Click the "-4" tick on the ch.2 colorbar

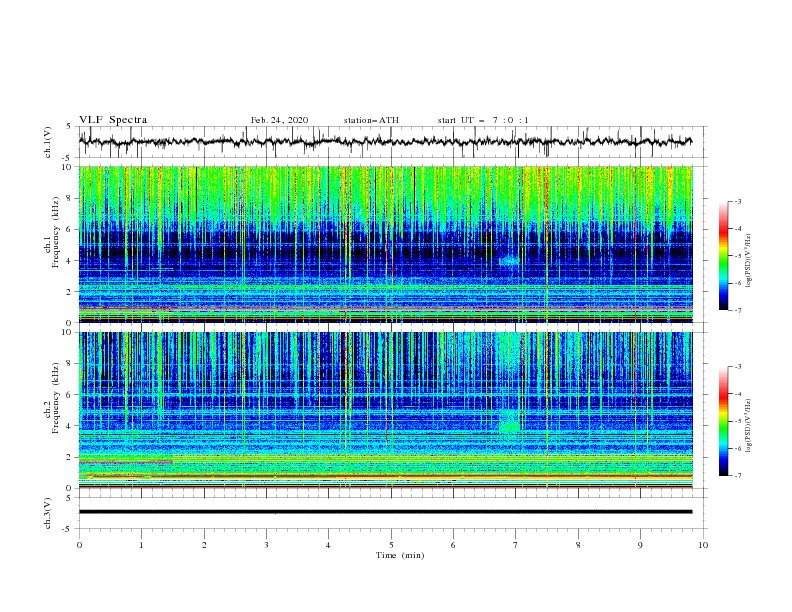click(x=737, y=394)
